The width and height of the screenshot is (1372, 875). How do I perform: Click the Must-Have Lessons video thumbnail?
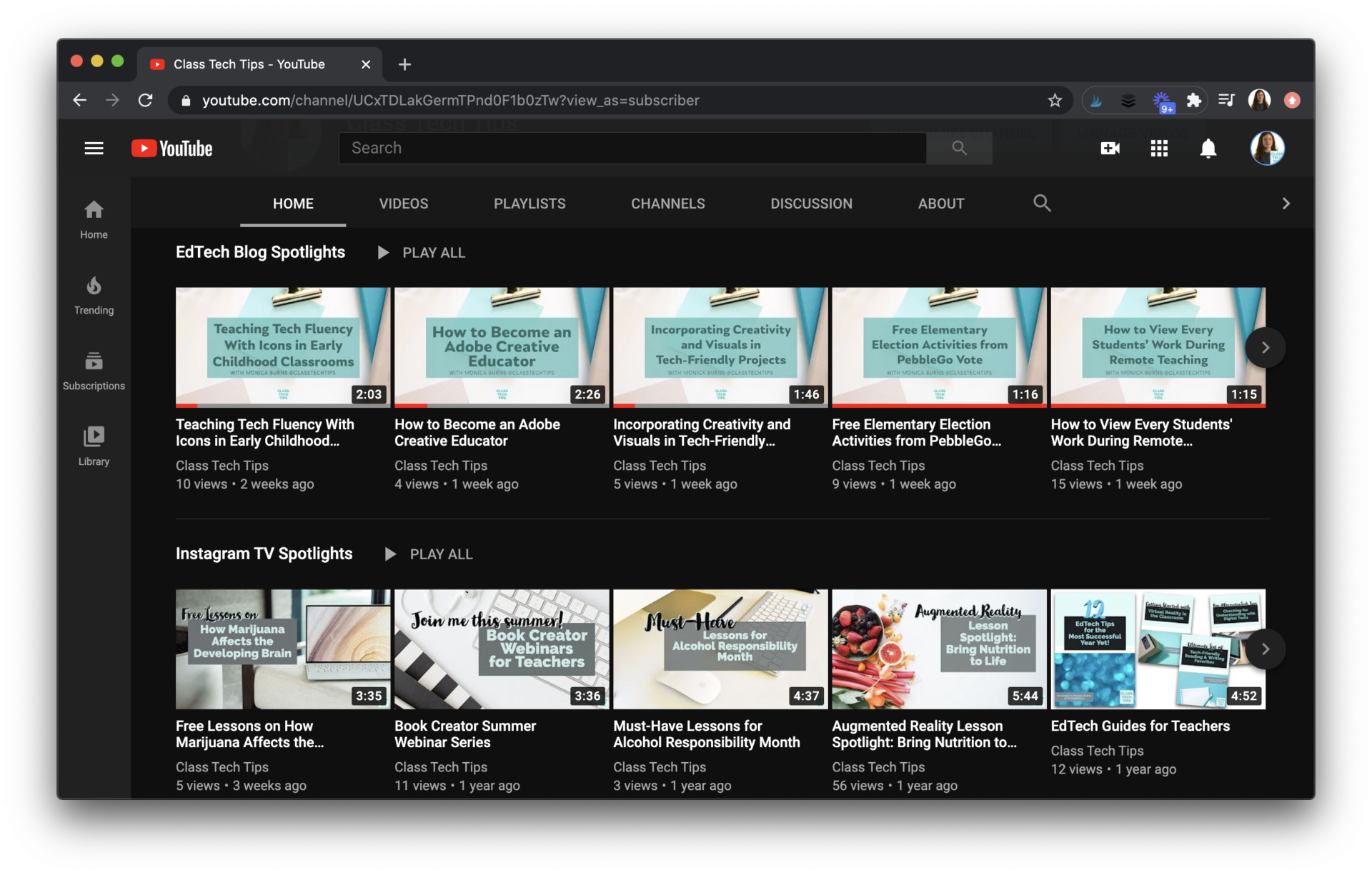pos(719,649)
